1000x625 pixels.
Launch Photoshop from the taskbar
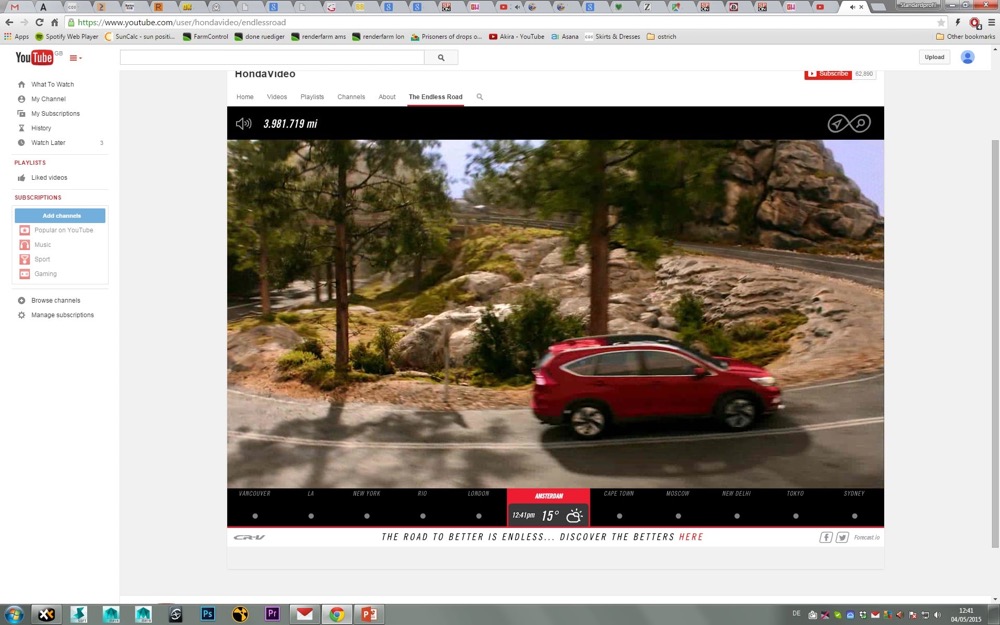point(207,614)
